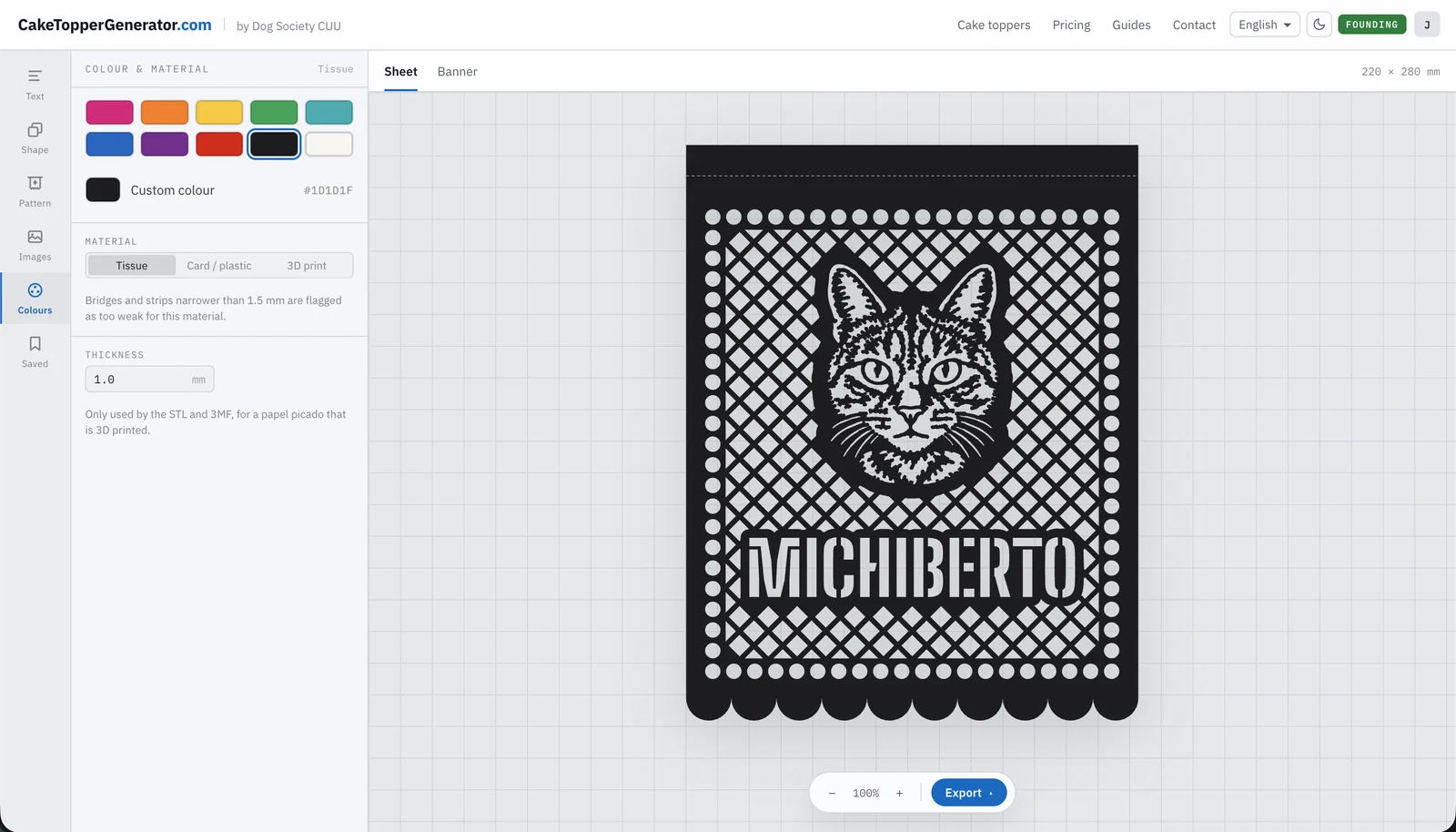Image resolution: width=1456 pixels, height=832 pixels.
Task: Pick the red colour swatch
Action: click(x=219, y=144)
